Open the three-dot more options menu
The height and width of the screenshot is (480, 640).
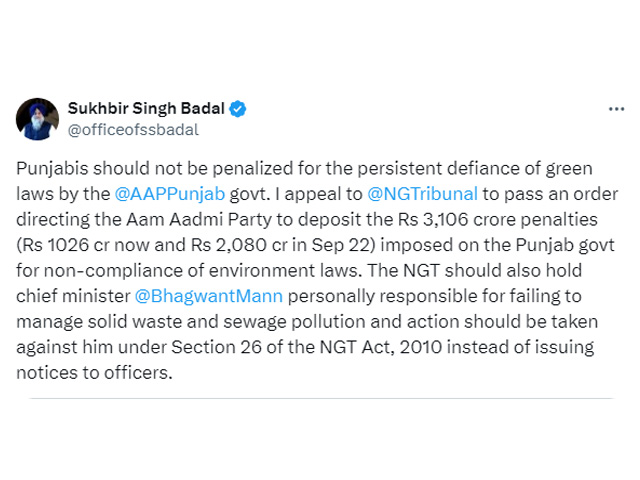[616, 109]
